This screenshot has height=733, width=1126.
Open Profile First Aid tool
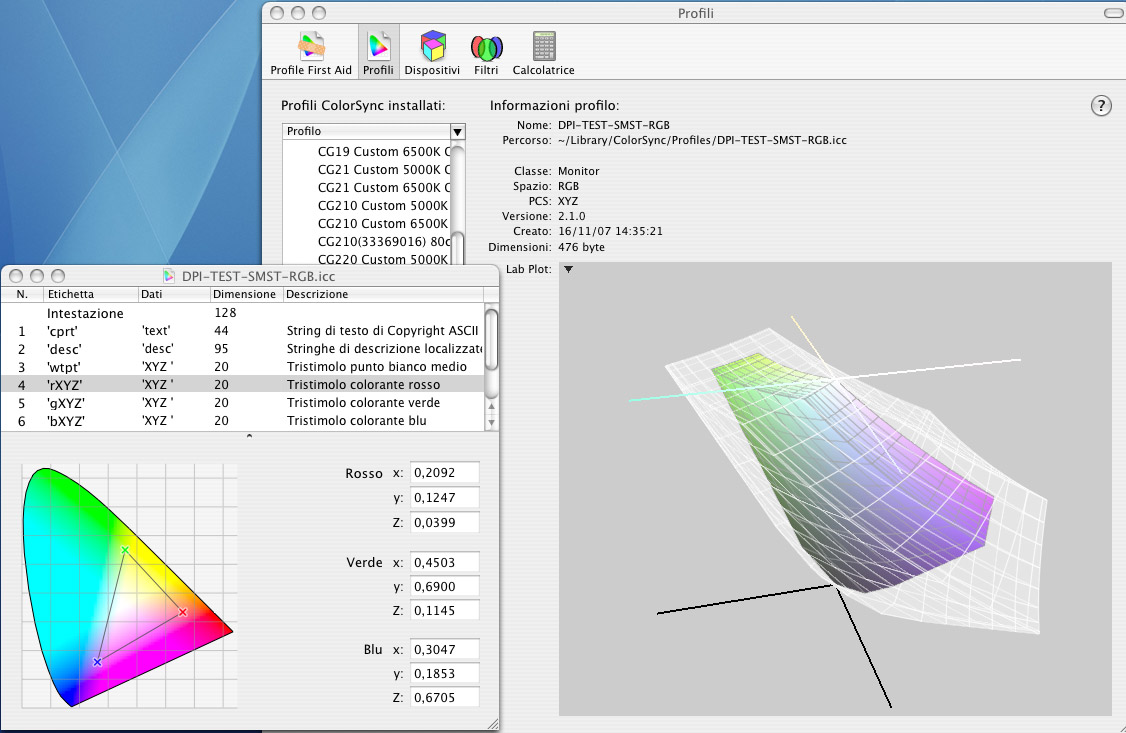point(311,53)
